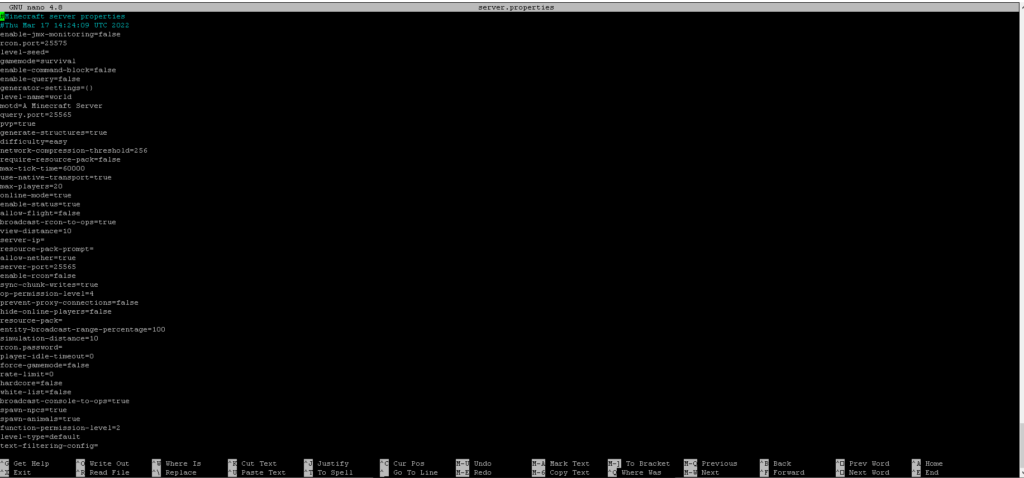Click the "Next Word" shortcut label
Image resolution: width=1024 pixels, height=478 pixels.
(869, 473)
